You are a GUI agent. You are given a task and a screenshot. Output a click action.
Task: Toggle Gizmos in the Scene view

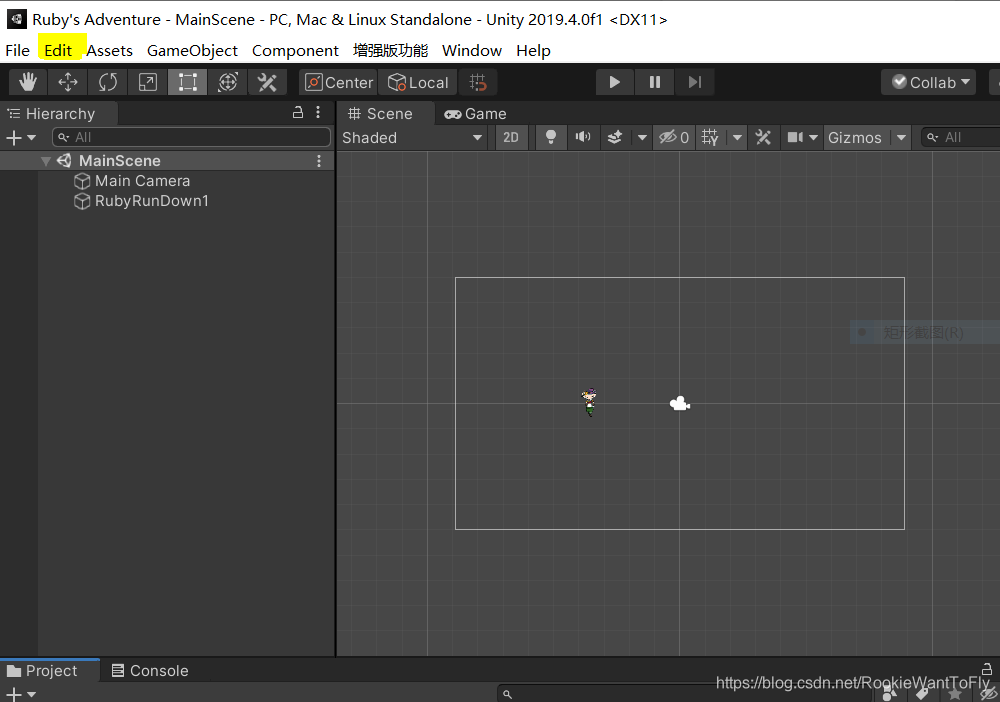pos(855,138)
